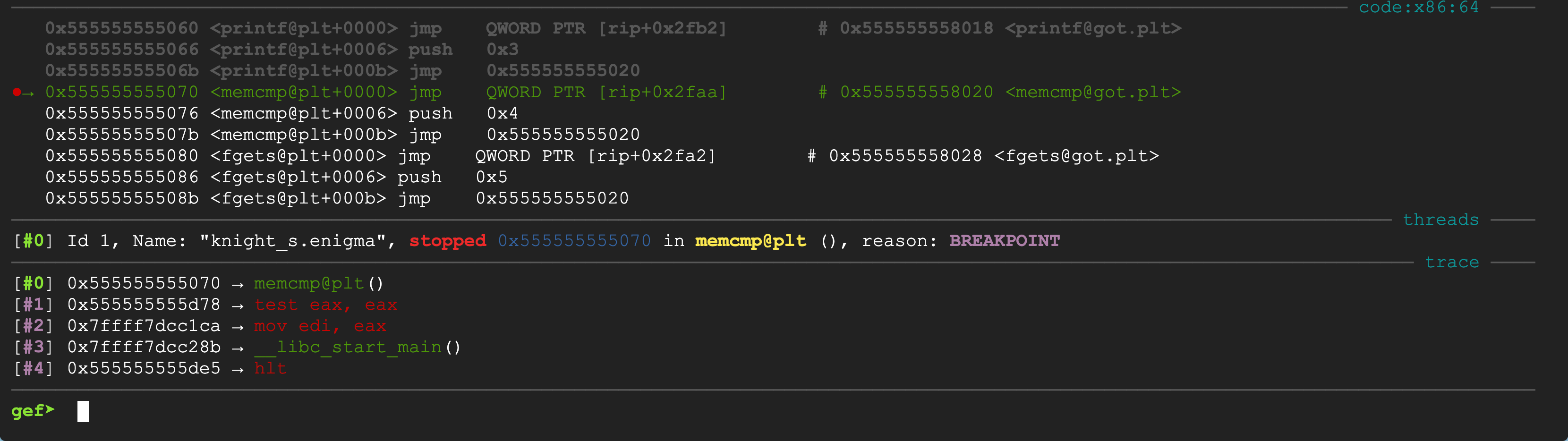Image resolution: width=1568 pixels, height=441 pixels.
Task: Click the BREAKPOINT reason label
Action: pyautogui.click(x=1005, y=241)
